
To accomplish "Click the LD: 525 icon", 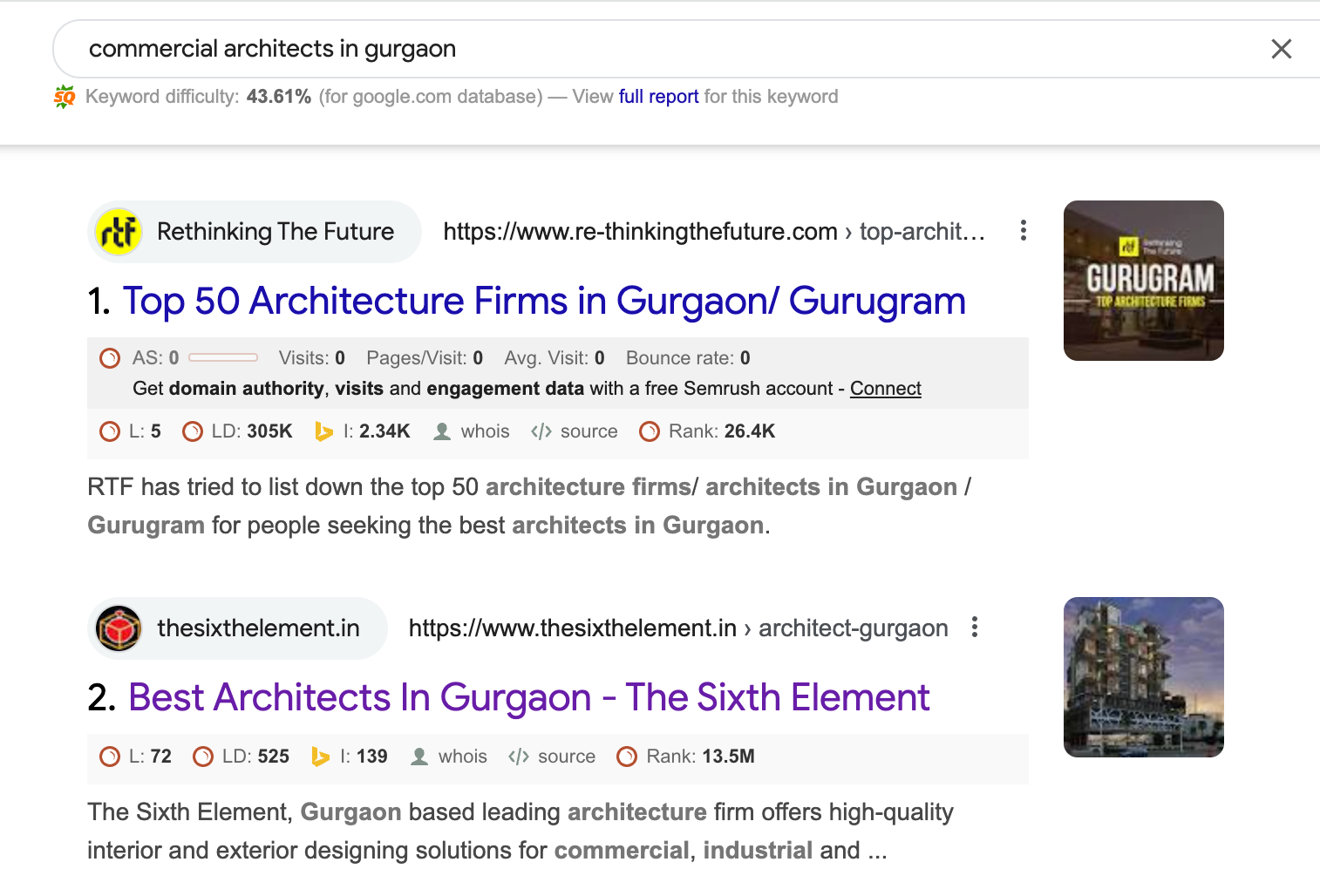I will (x=203, y=757).
